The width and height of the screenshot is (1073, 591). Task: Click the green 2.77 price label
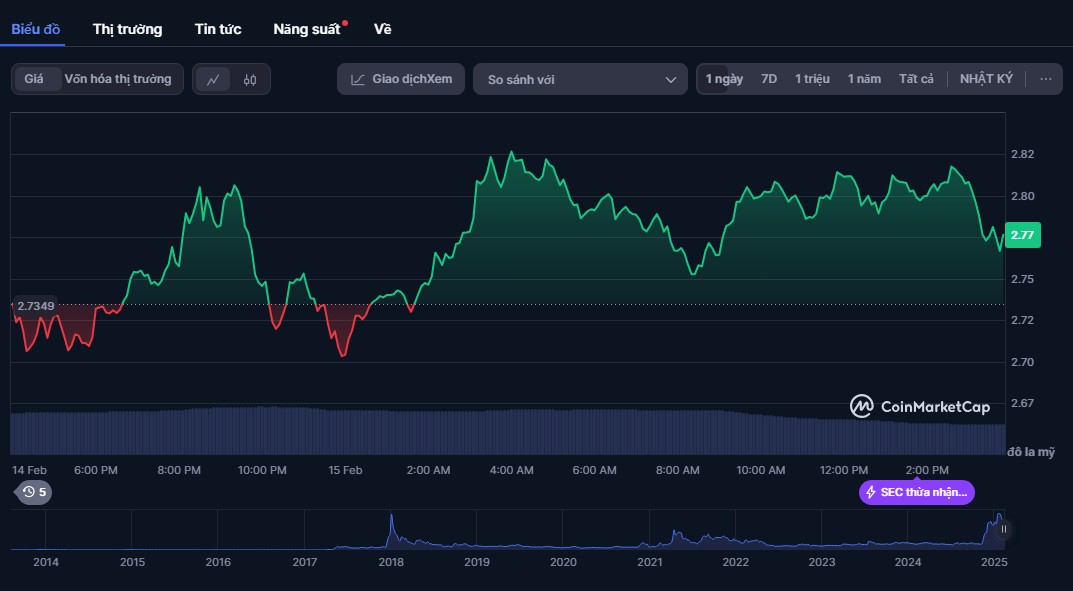tap(1023, 235)
